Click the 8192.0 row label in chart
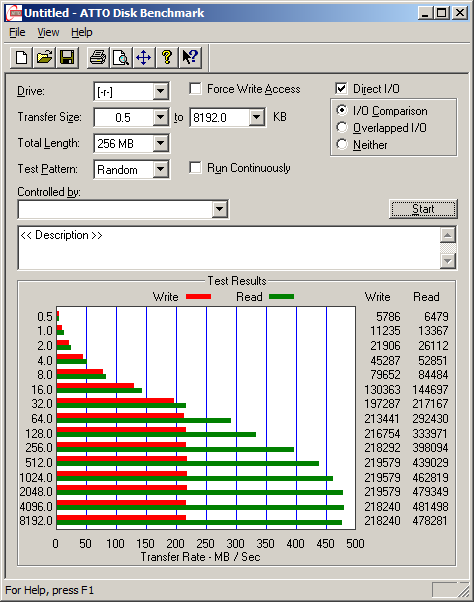The width and height of the screenshot is (474, 602). click(x=36, y=521)
